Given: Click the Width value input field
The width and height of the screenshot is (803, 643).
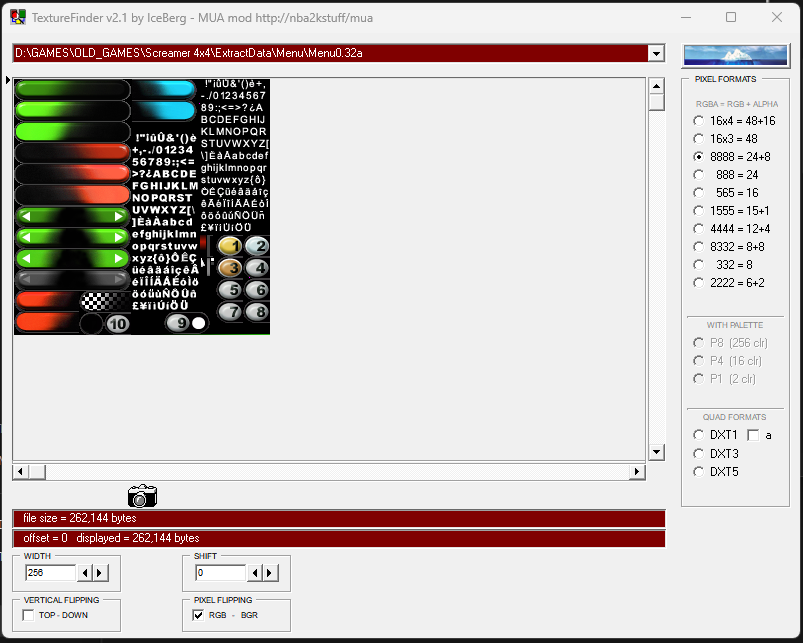Looking at the screenshot, I should [x=51, y=573].
